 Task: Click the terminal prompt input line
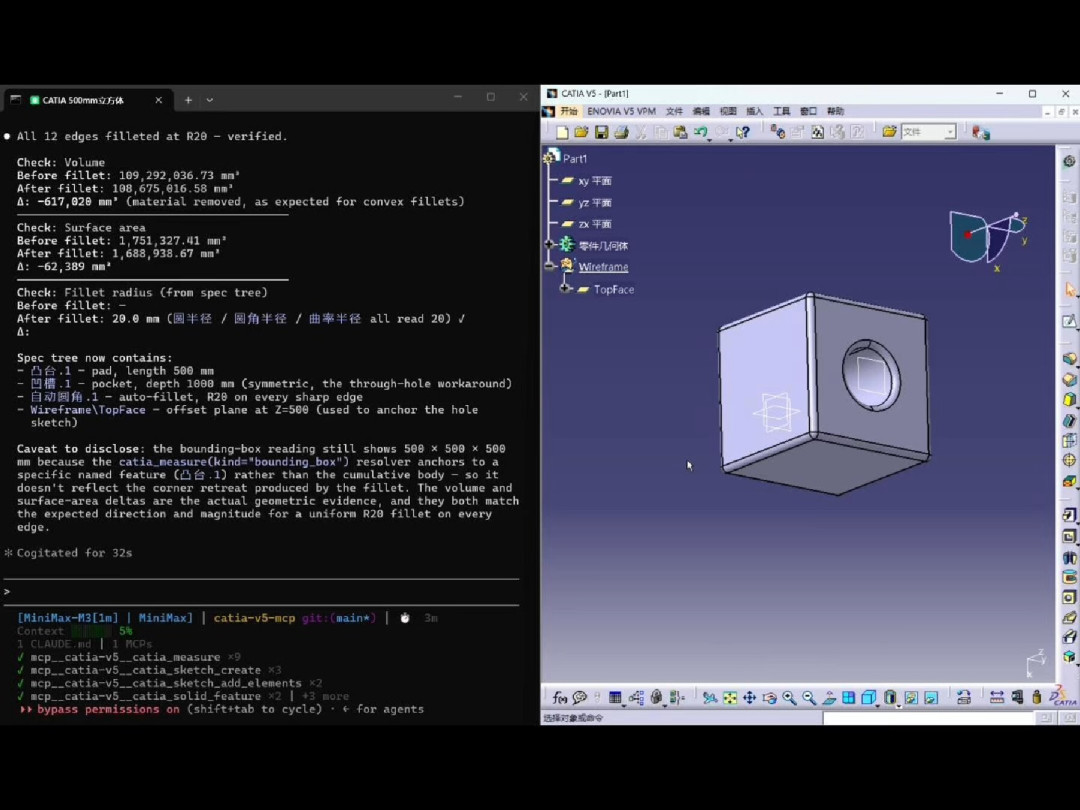pos(262,592)
